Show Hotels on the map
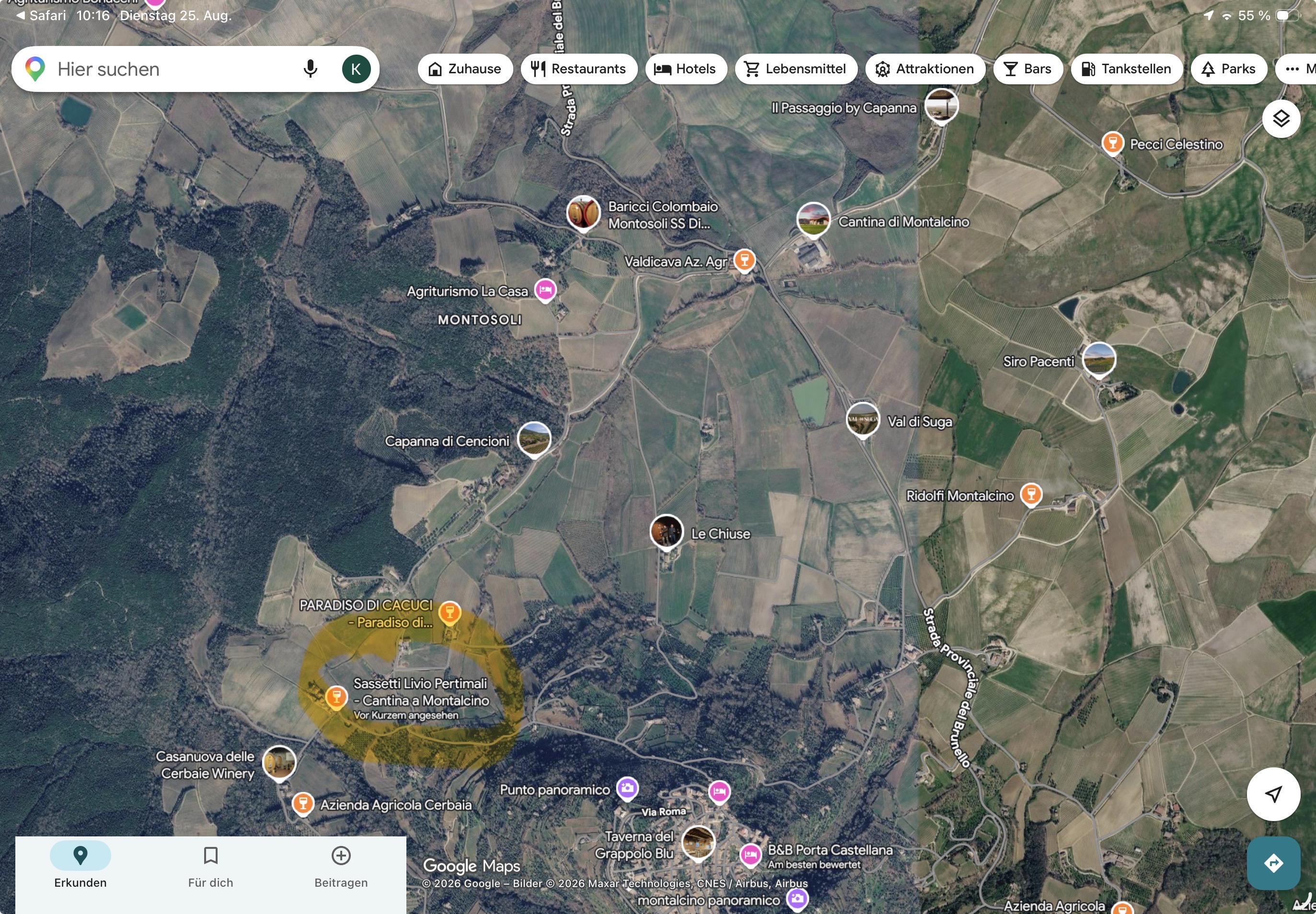This screenshot has height=914, width=1316. (686, 69)
